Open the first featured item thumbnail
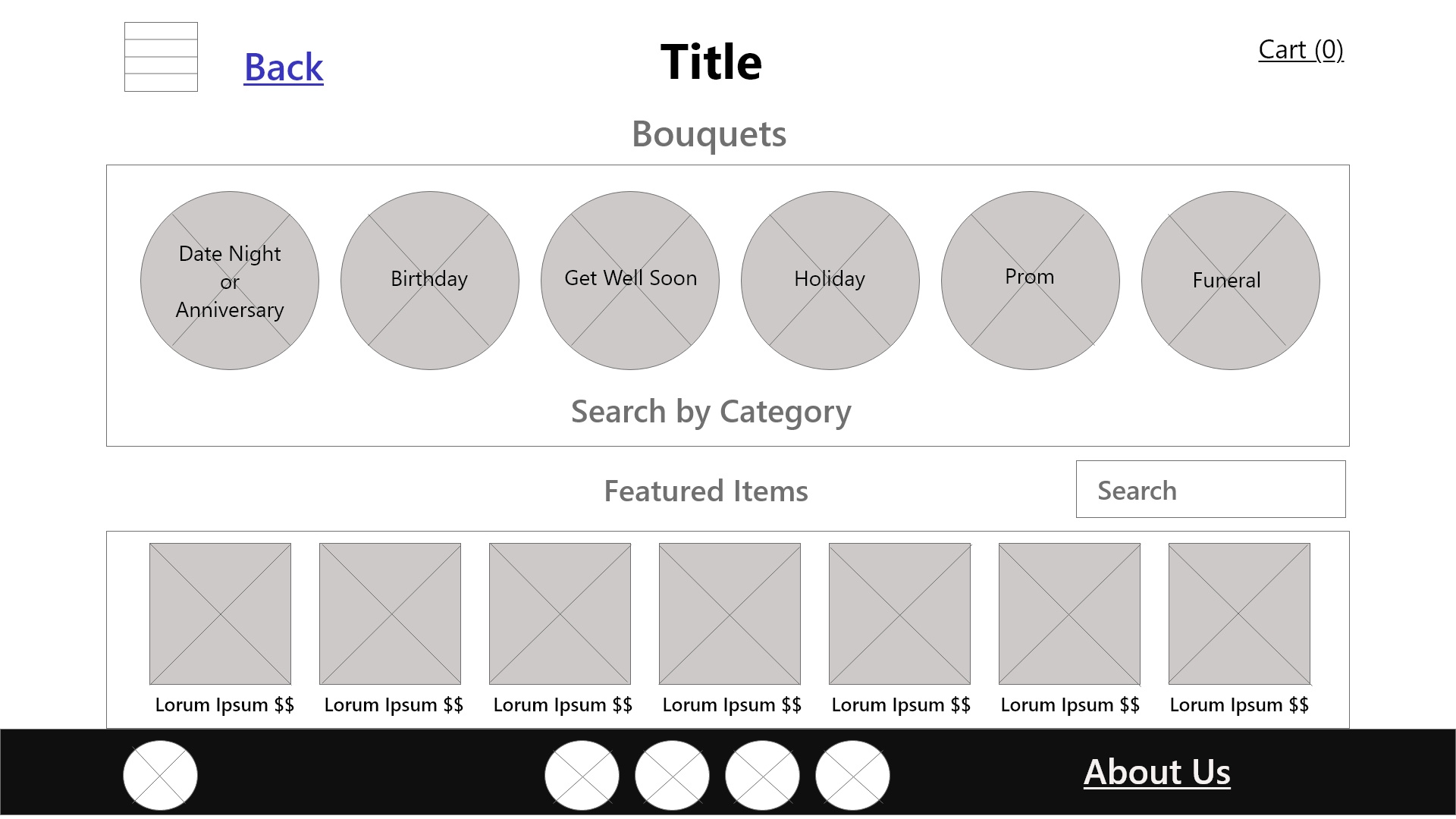1456x819 pixels. point(221,613)
